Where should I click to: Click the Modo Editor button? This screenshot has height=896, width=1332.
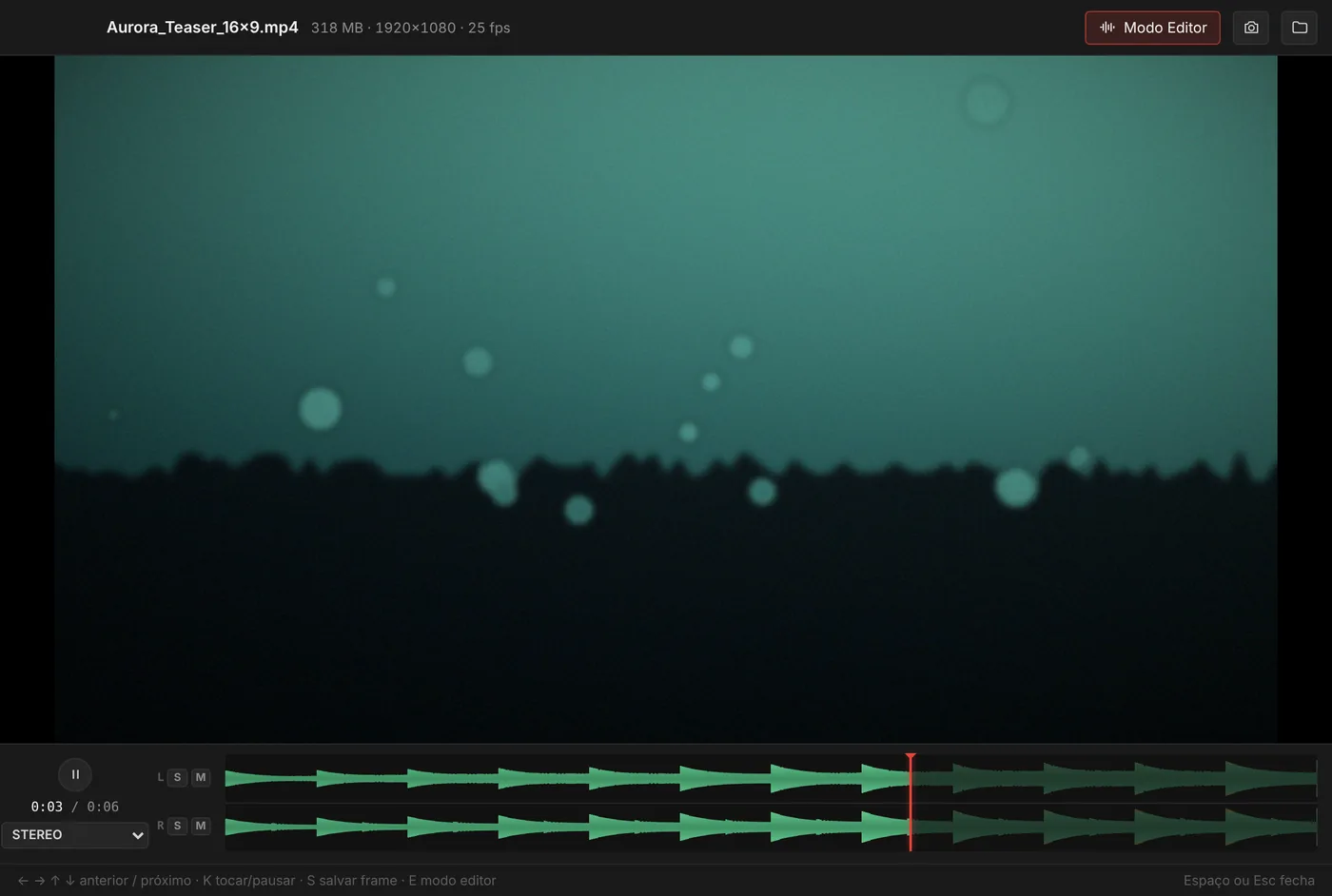point(1152,28)
